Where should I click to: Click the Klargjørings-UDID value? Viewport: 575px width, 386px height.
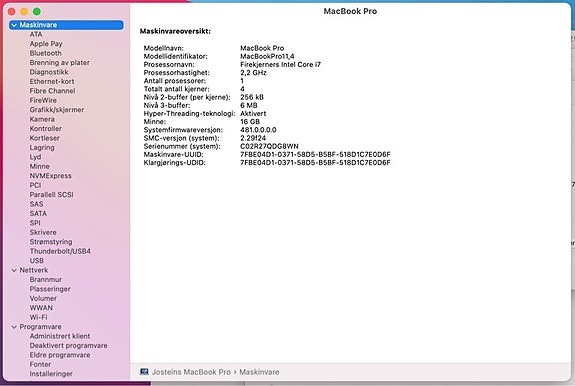[315, 163]
